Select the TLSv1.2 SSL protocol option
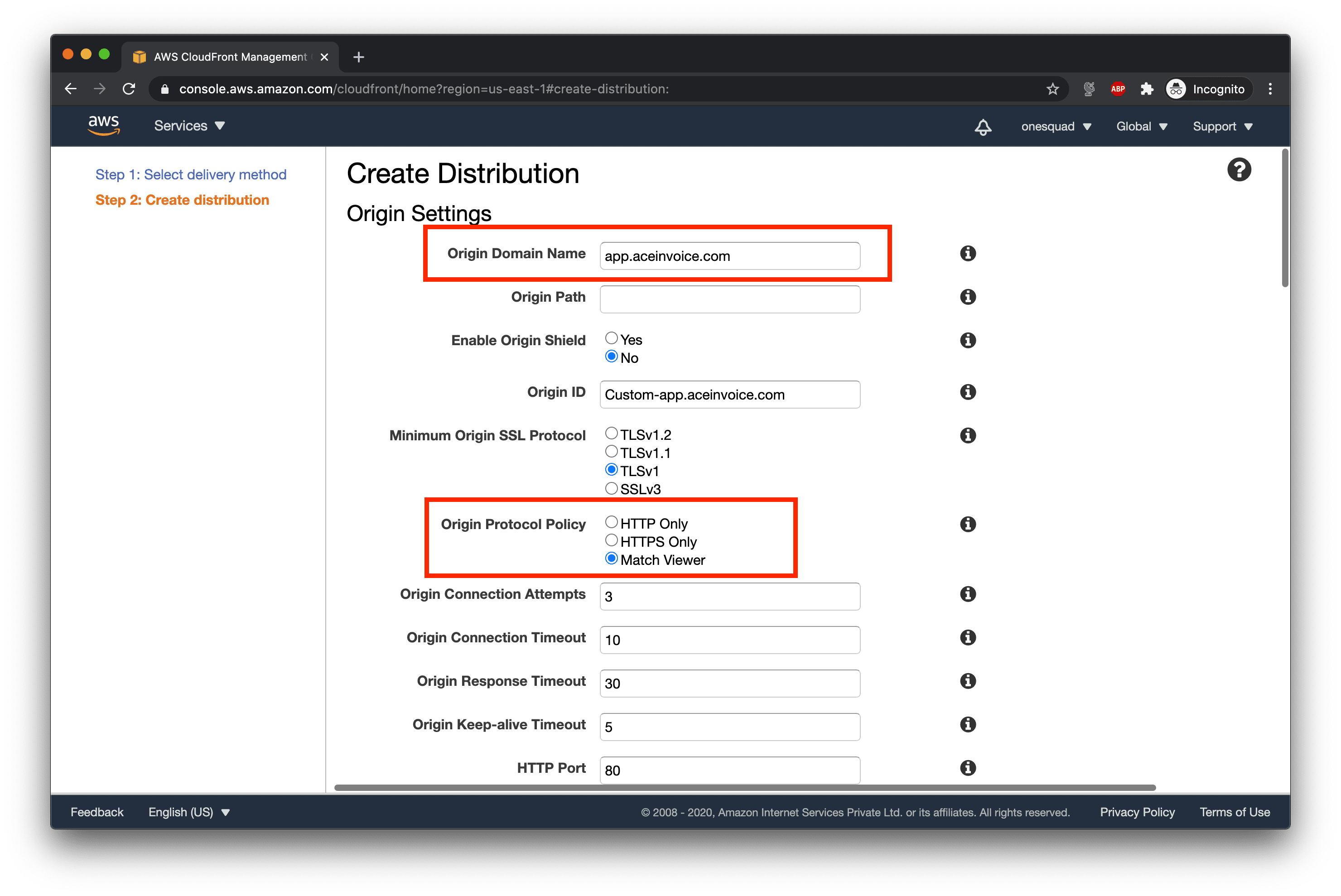 (x=611, y=433)
